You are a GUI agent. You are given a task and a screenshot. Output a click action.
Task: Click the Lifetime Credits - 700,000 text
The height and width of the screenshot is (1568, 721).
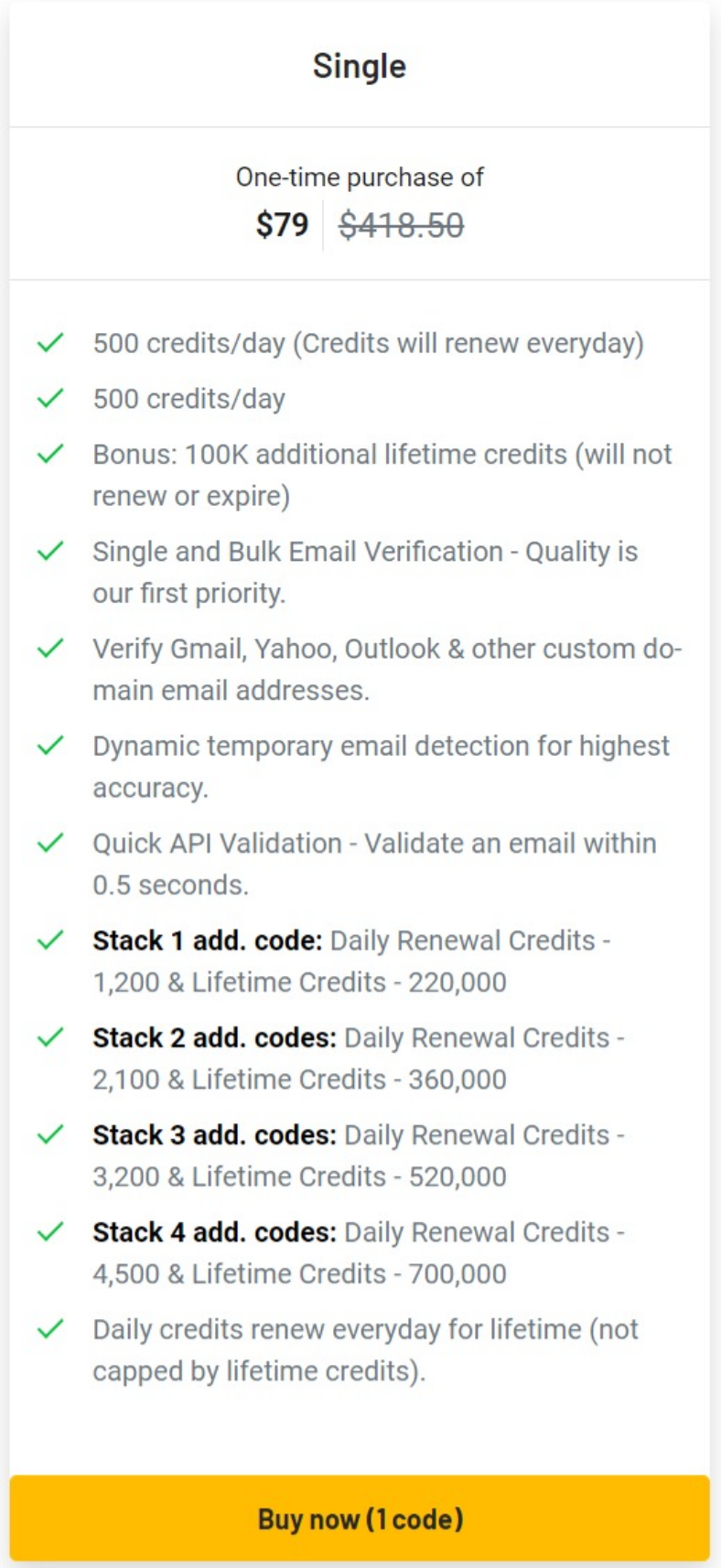(x=349, y=1273)
